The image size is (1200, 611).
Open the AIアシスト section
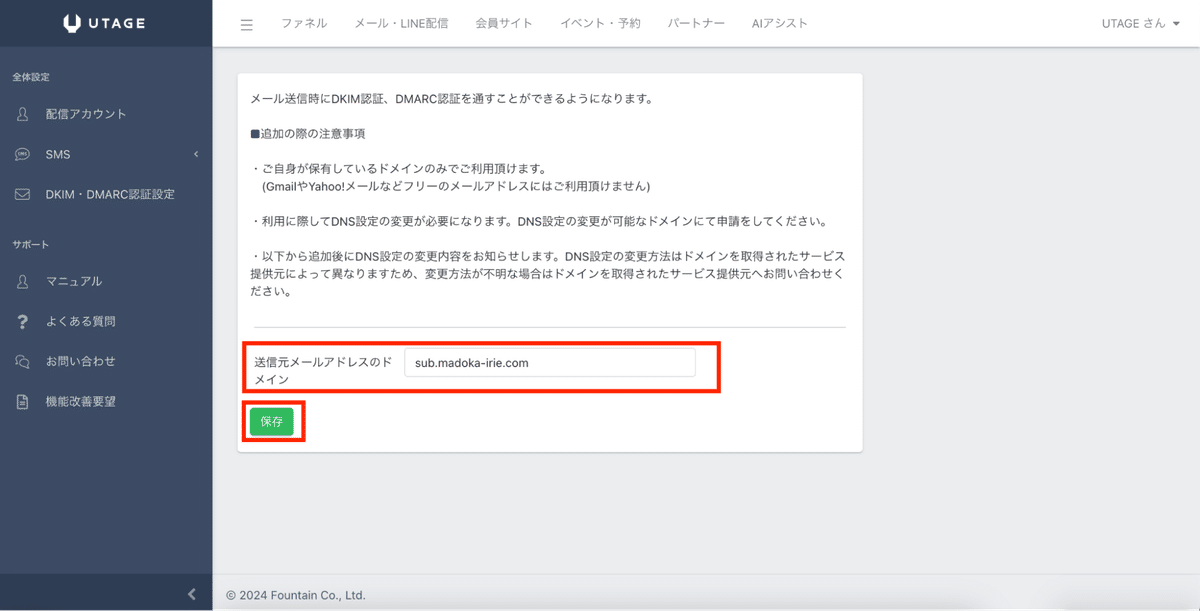click(x=780, y=23)
